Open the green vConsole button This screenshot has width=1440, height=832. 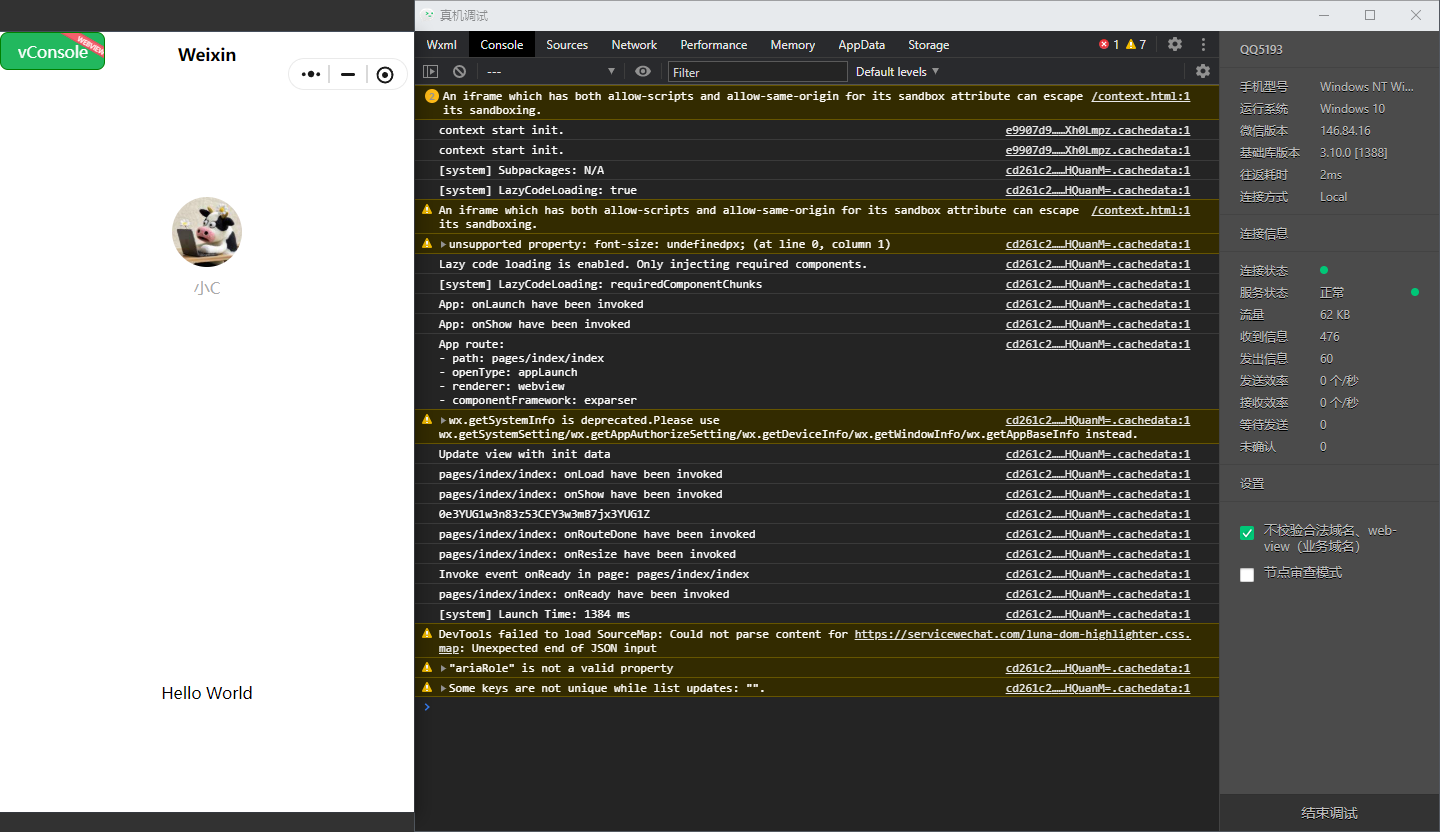tap(52, 52)
